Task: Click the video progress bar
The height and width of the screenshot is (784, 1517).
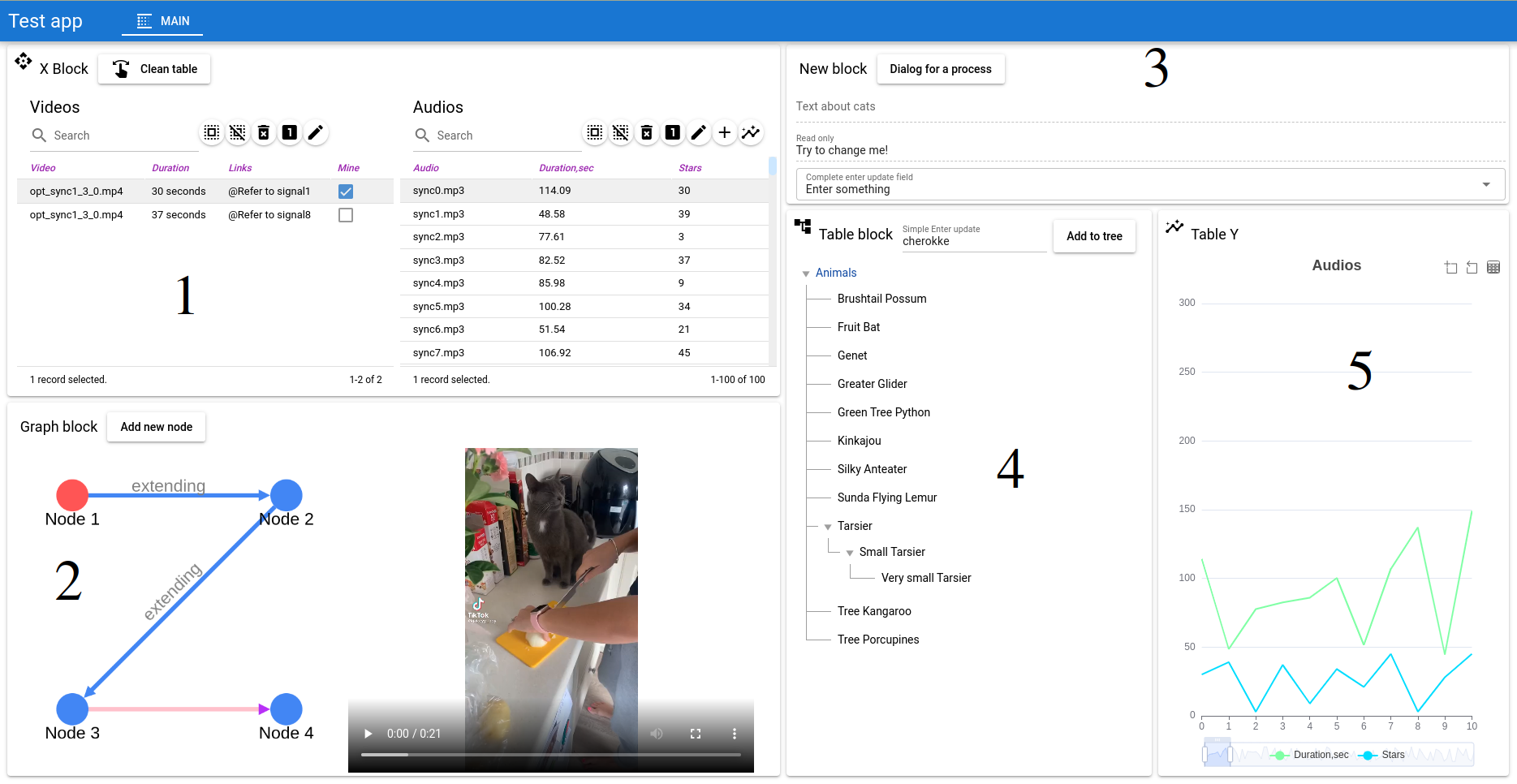Action: tap(550, 755)
